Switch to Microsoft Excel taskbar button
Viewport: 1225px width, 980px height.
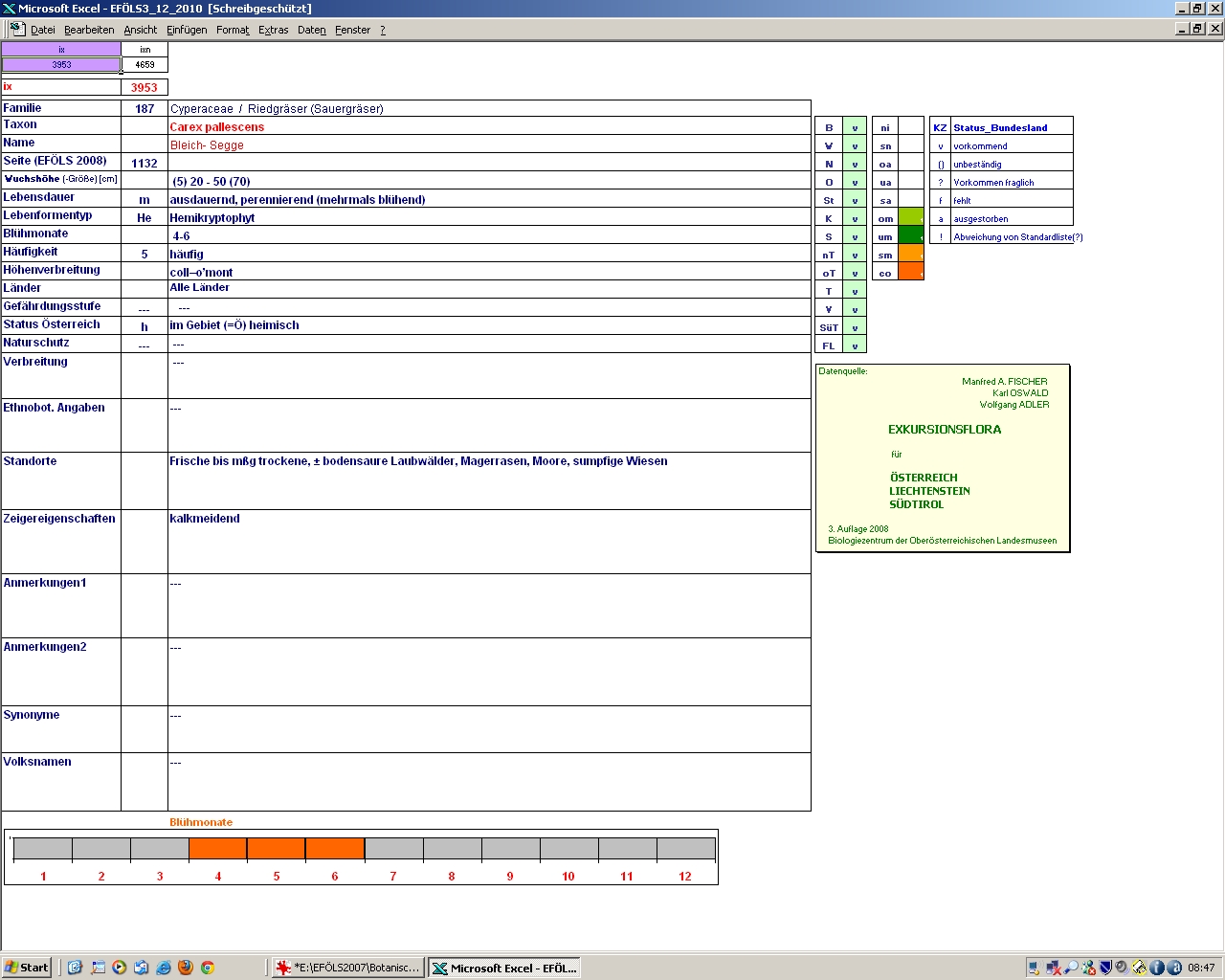coord(504,968)
